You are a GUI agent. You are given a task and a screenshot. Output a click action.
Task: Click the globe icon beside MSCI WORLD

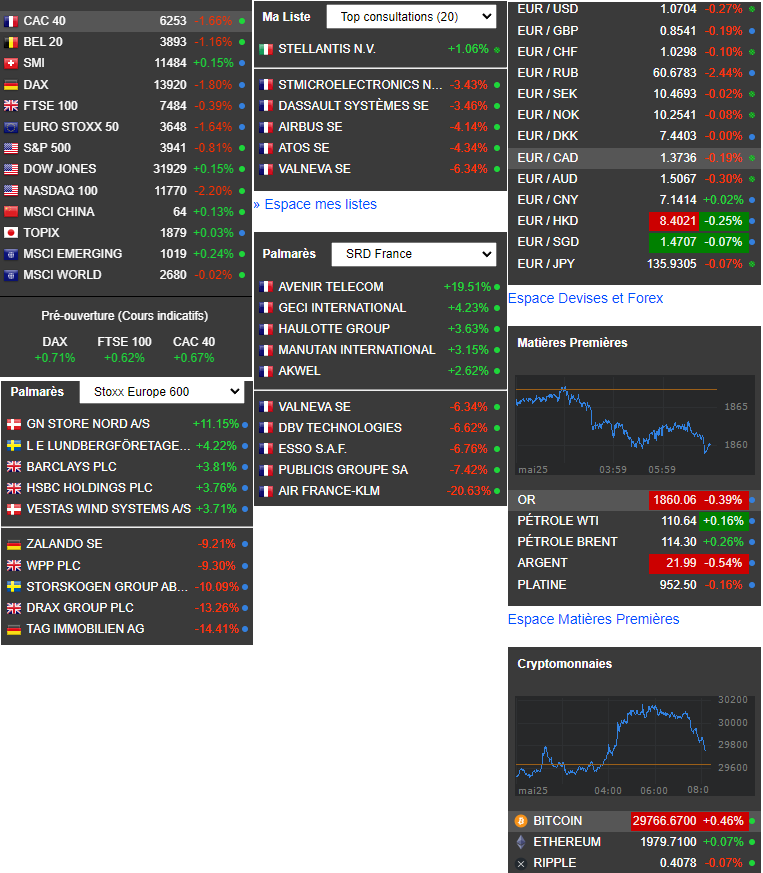point(11,275)
